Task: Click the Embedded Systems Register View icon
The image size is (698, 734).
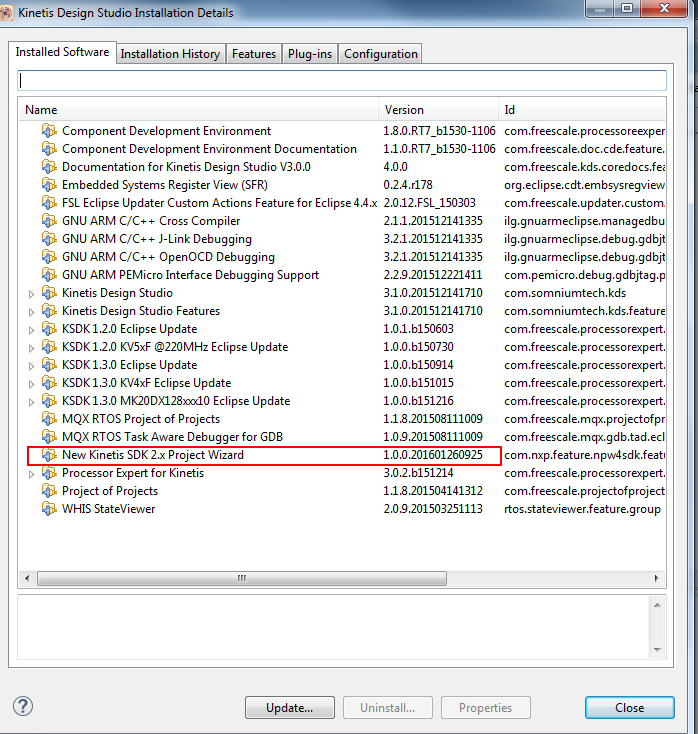Action: tap(49, 185)
